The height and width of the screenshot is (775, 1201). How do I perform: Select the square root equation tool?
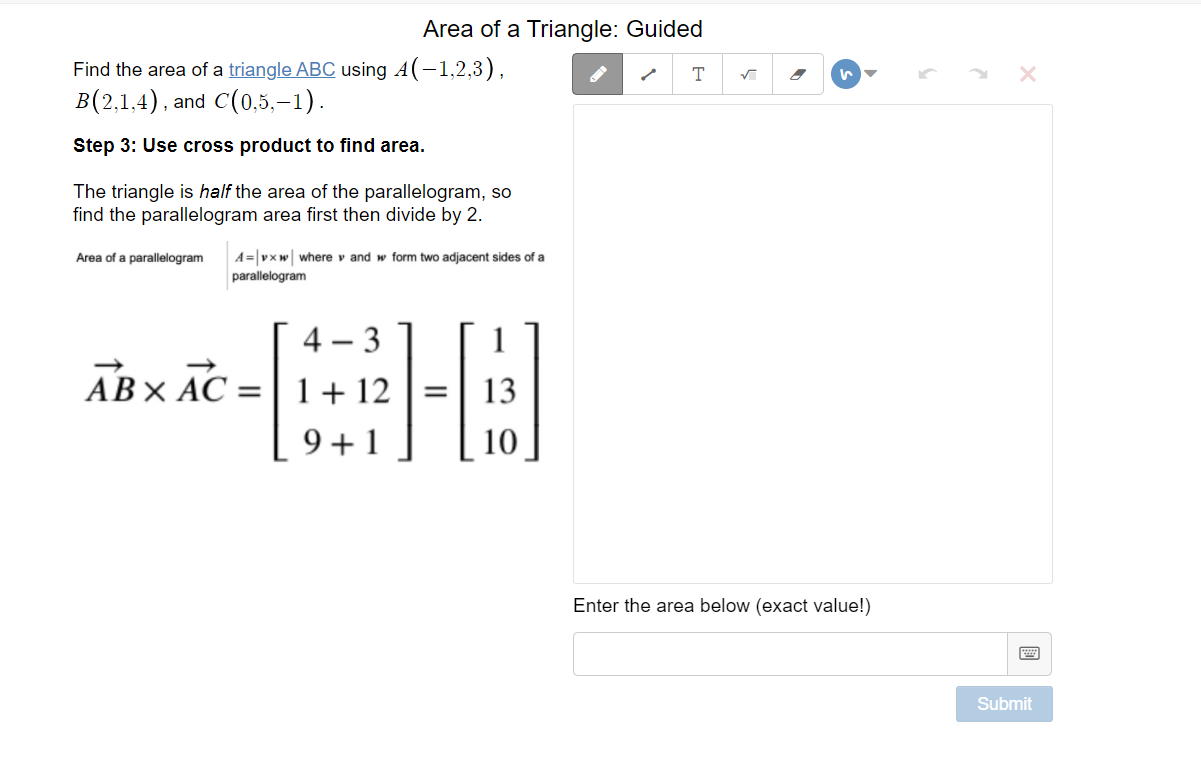747,73
